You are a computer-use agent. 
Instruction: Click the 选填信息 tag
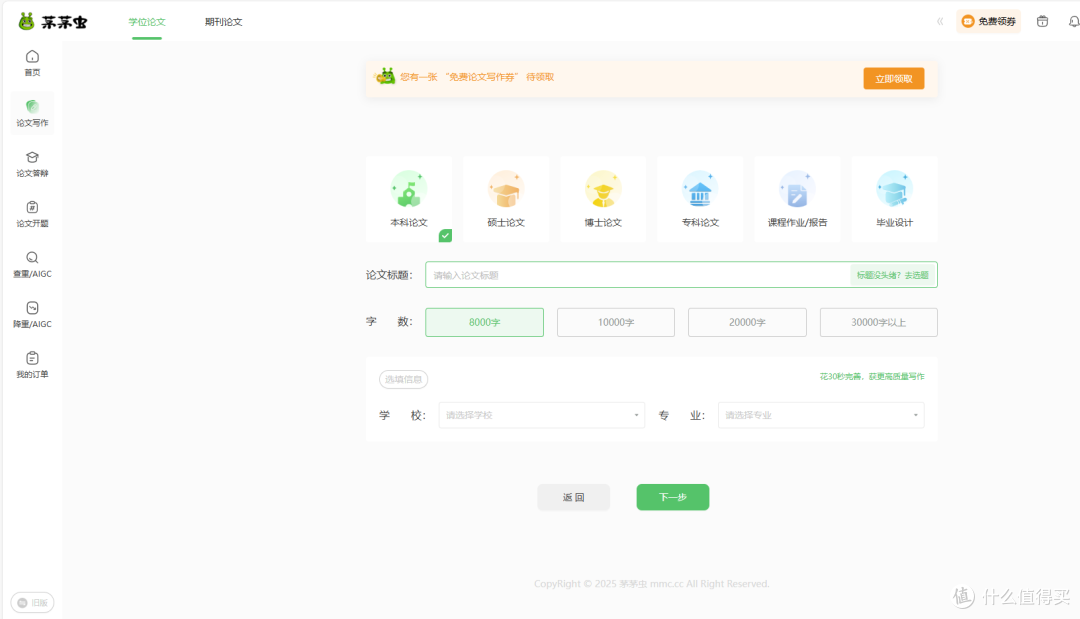404,379
